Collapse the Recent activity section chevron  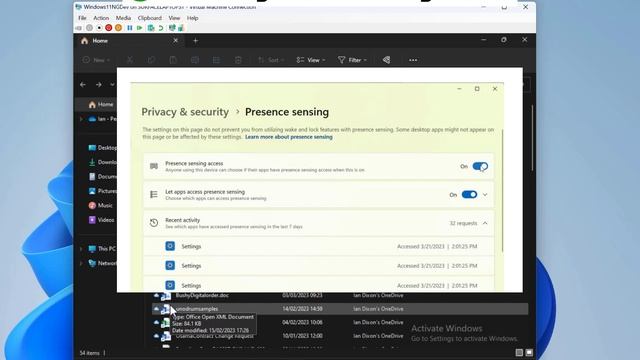pyautogui.click(x=485, y=223)
